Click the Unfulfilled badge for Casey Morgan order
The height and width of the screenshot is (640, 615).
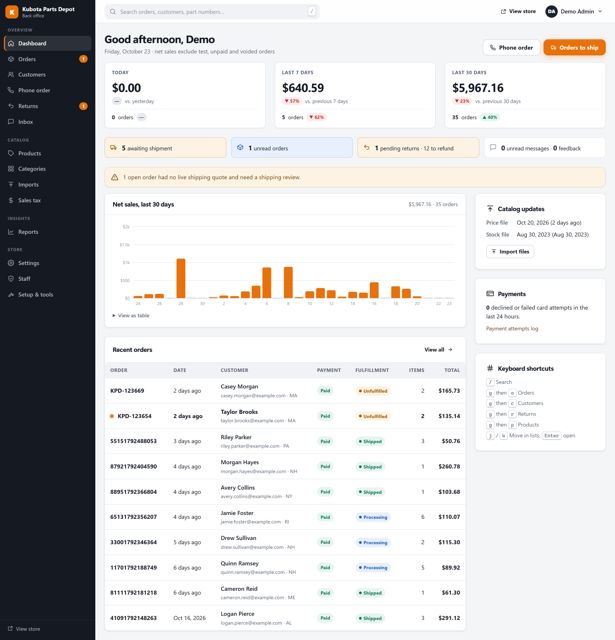pos(373,391)
